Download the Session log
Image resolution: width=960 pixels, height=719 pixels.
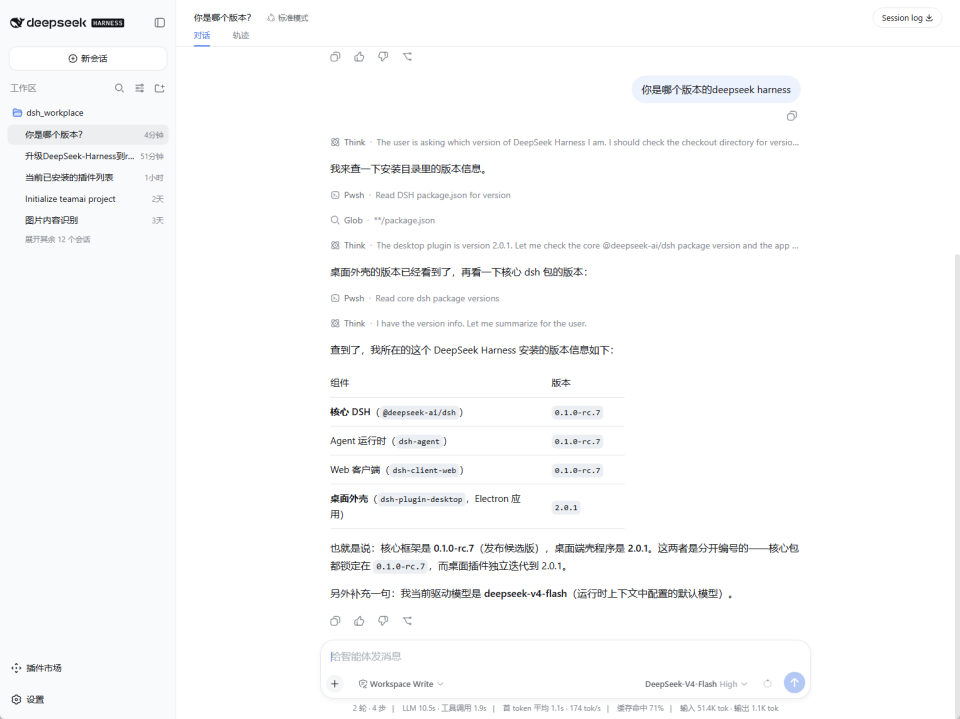pyautogui.click(x=907, y=18)
